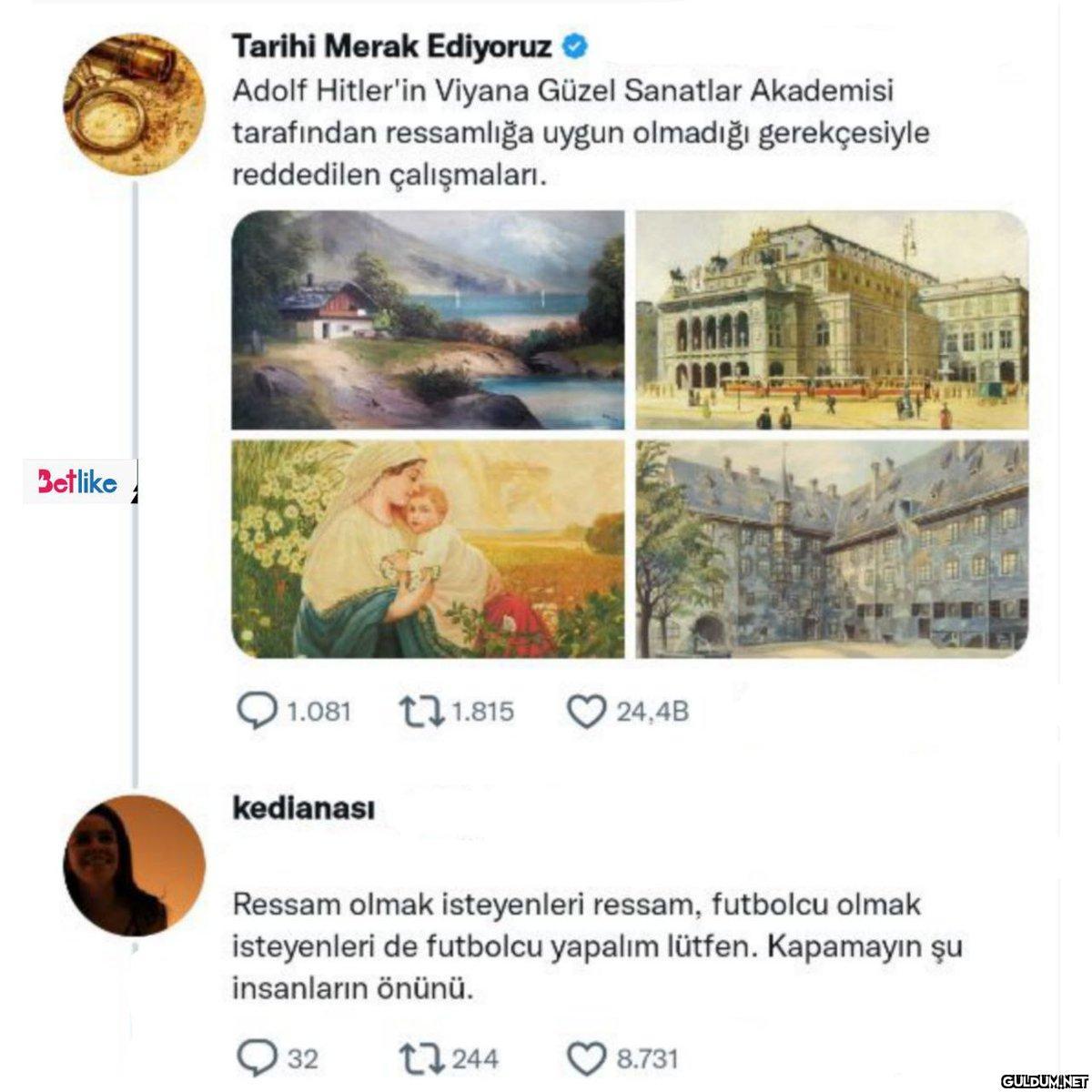Click the reply text starting with Ressam olmak

[598, 946]
